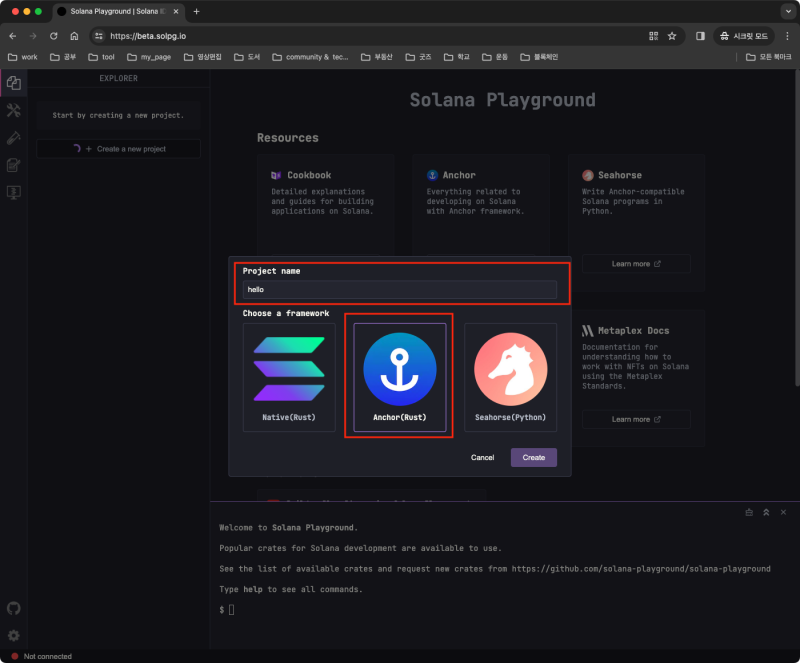
Task: Select the Native(Rust) framework
Action: 289,377
